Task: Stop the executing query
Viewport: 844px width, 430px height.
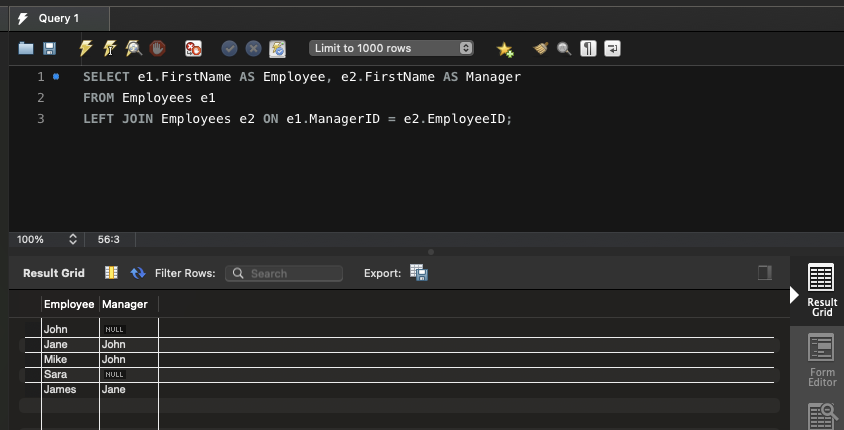Action: pos(157,48)
